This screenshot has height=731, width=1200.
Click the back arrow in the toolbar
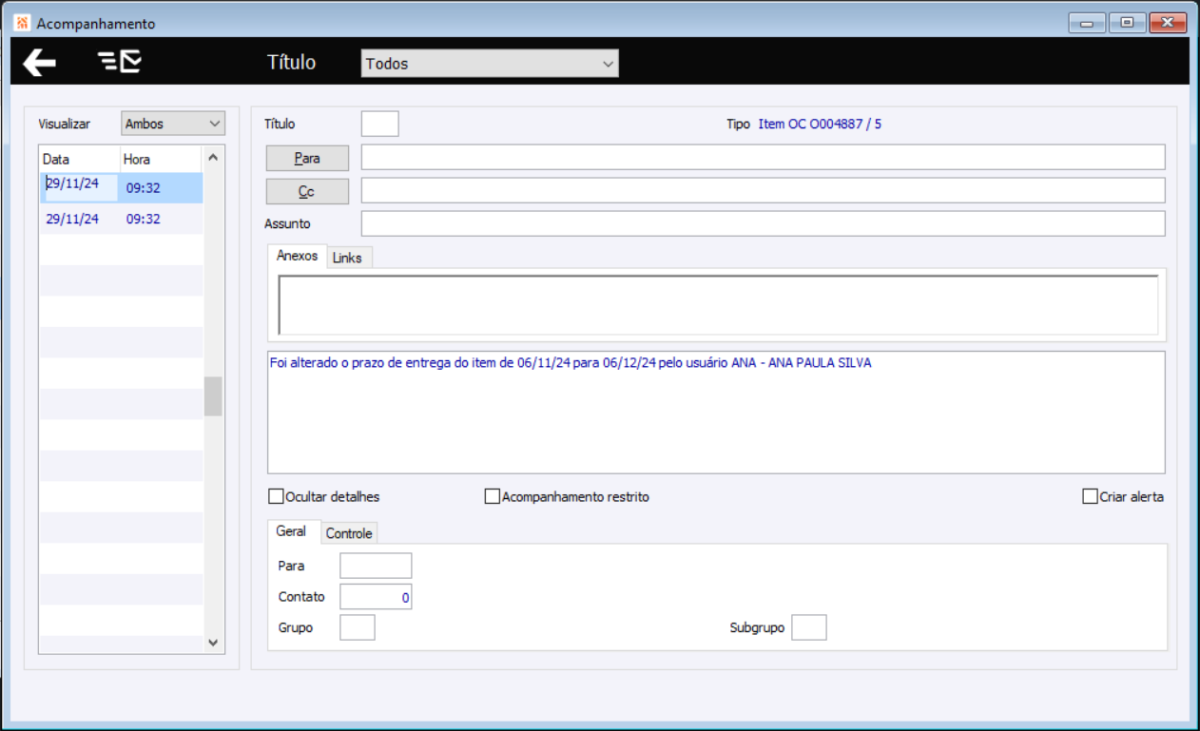(37, 62)
